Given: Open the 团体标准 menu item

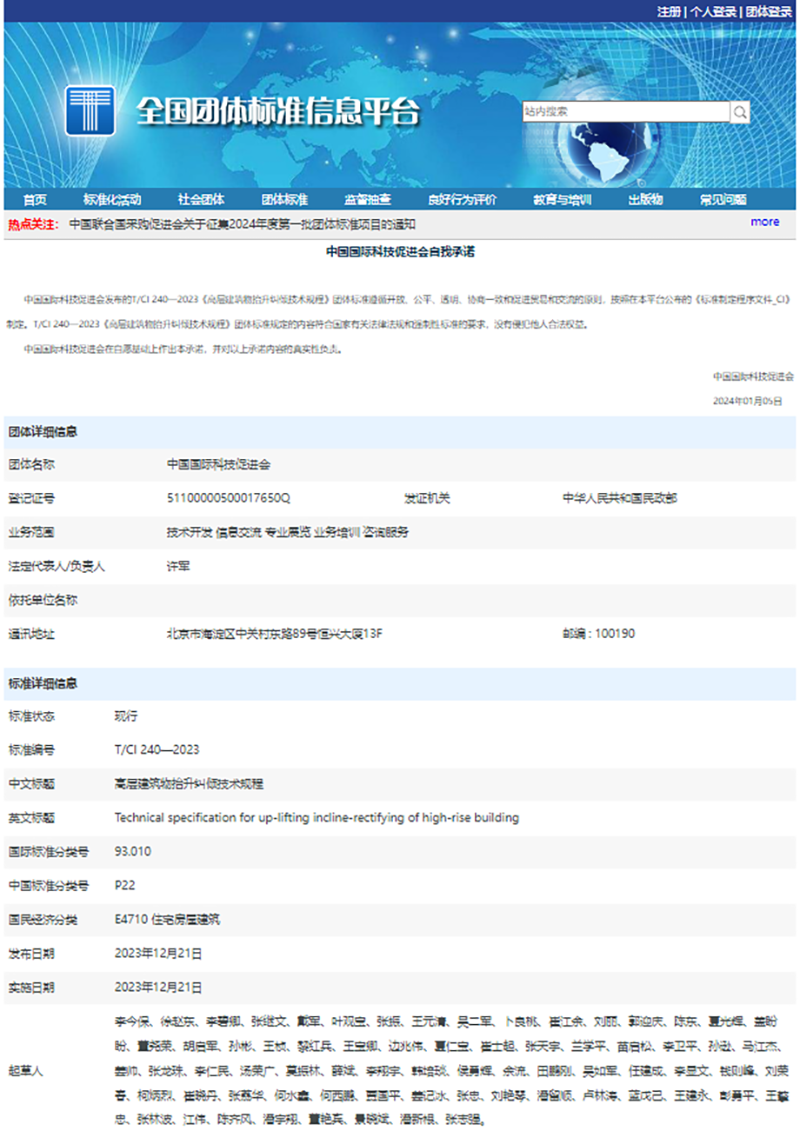Looking at the screenshot, I should click(x=284, y=200).
